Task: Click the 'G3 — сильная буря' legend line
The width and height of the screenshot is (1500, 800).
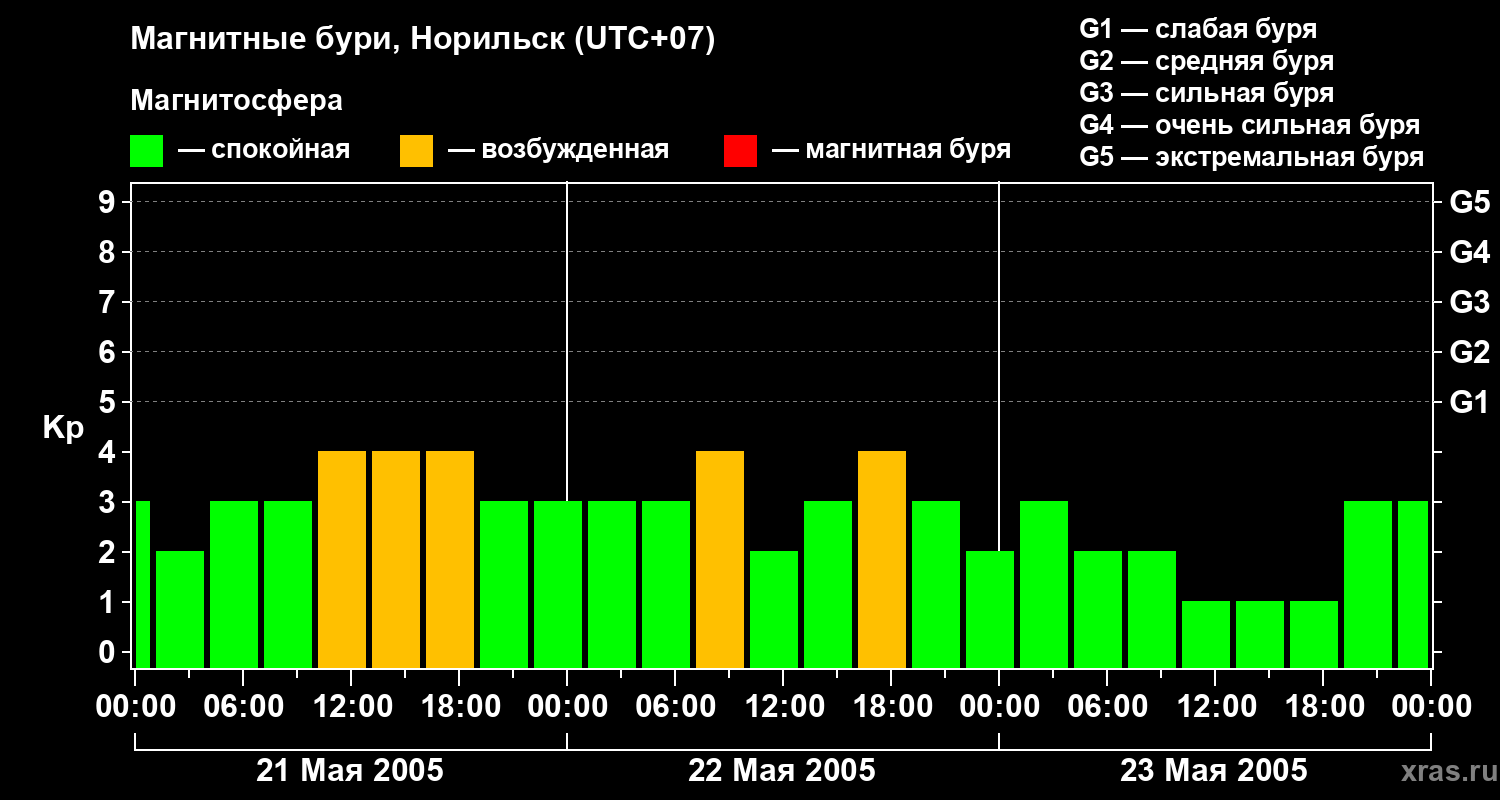Action: [1207, 93]
